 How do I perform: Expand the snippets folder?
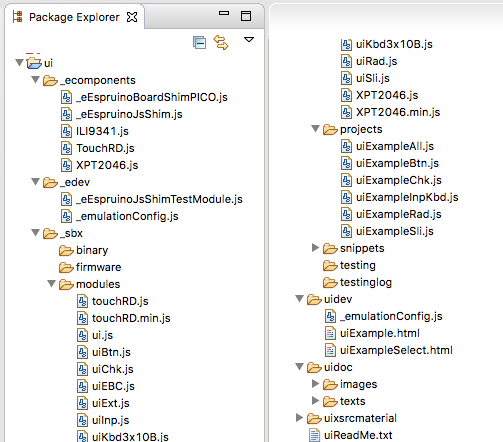click(x=315, y=248)
